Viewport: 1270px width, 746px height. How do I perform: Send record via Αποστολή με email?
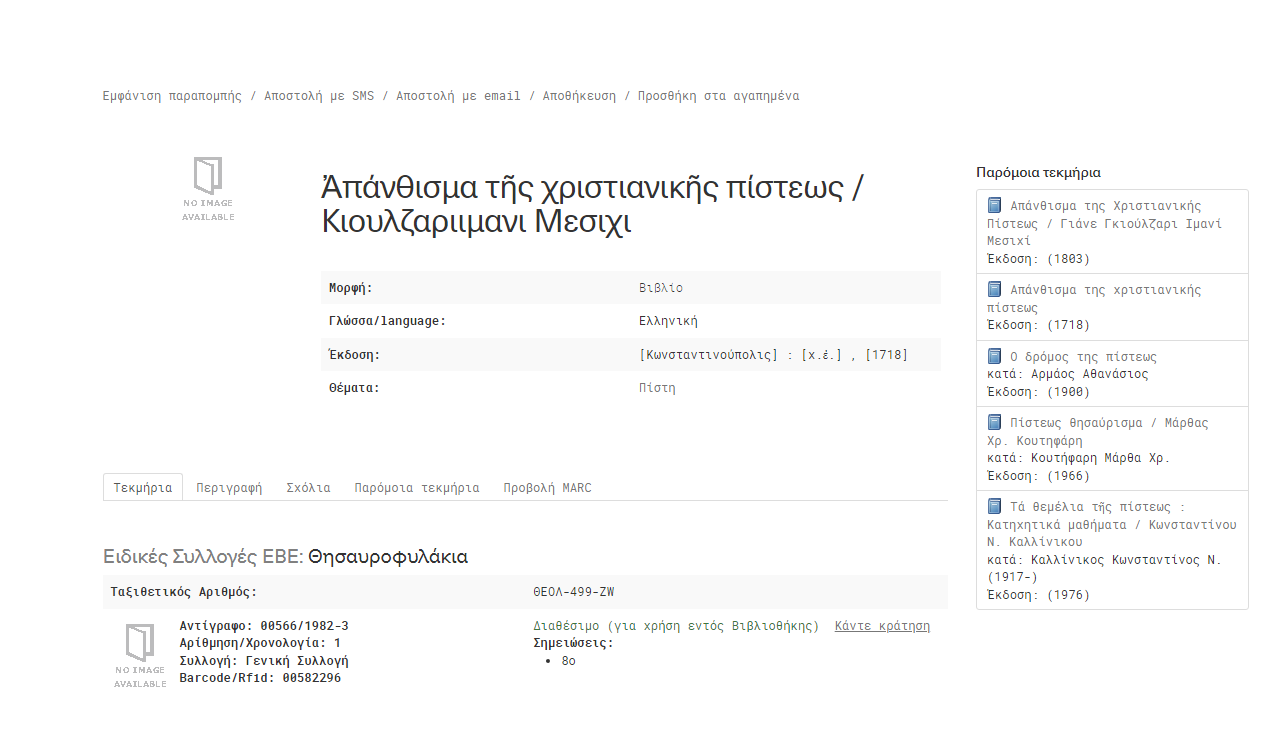point(458,96)
